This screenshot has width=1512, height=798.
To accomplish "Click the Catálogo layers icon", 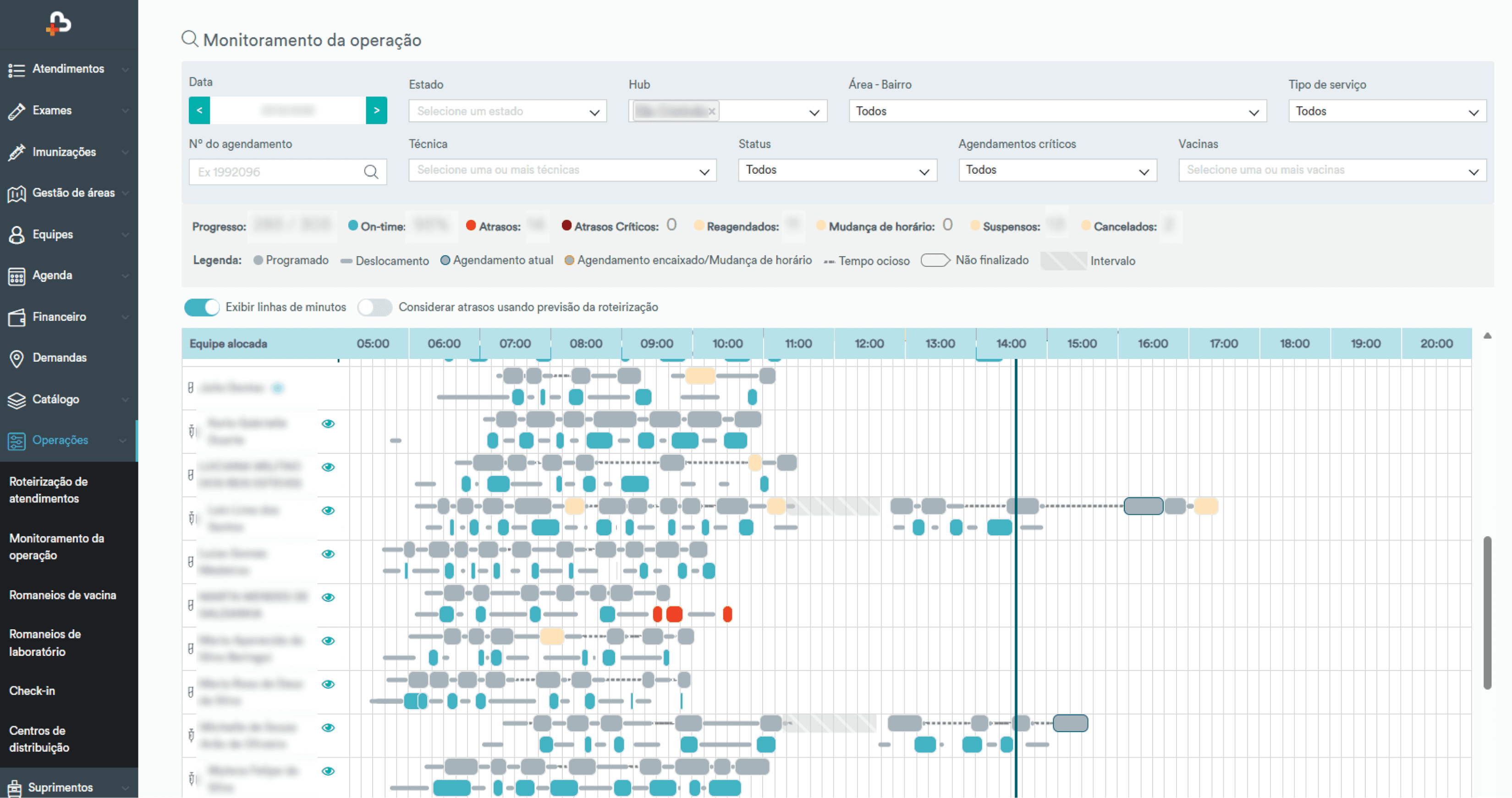I will (16, 400).
